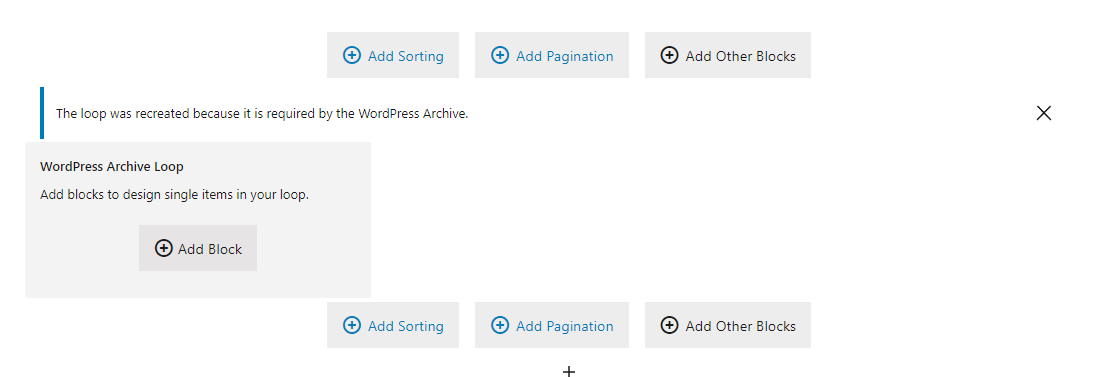Click the plus icon on Add Sorting below the loop

(352, 325)
